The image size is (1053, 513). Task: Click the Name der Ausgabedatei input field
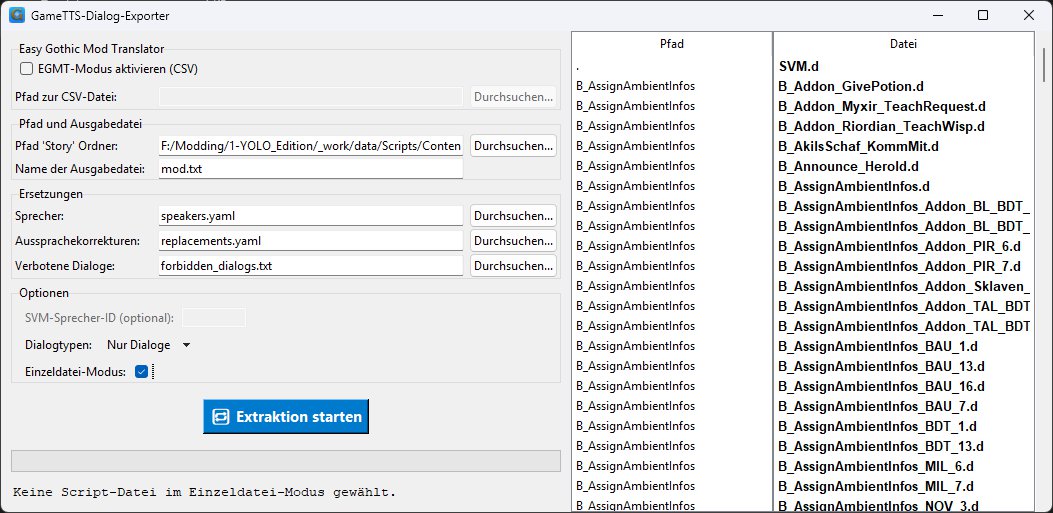311,169
